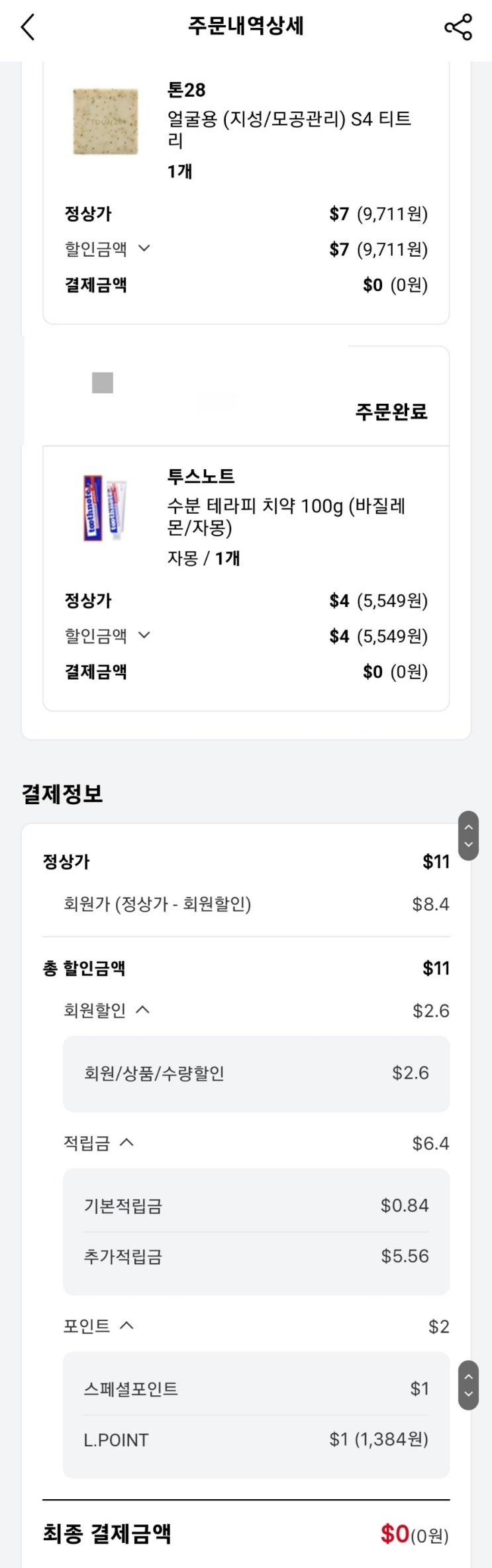Screen dimensions: 492x1568
Task: Tap the 주문완료 status label
Action: (x=391, y=412)
